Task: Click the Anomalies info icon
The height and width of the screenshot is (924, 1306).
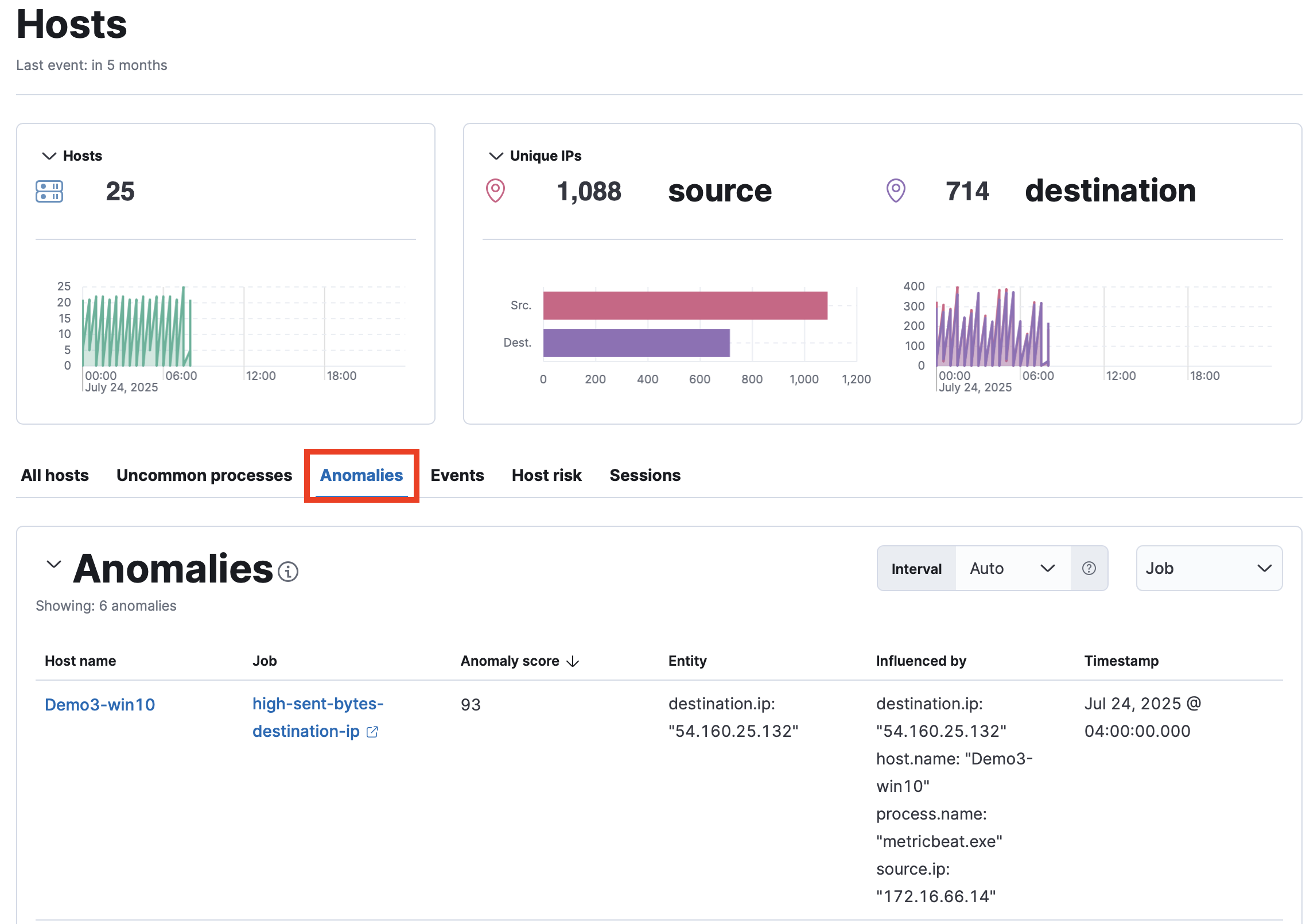Action: click(x=288, y=572)
